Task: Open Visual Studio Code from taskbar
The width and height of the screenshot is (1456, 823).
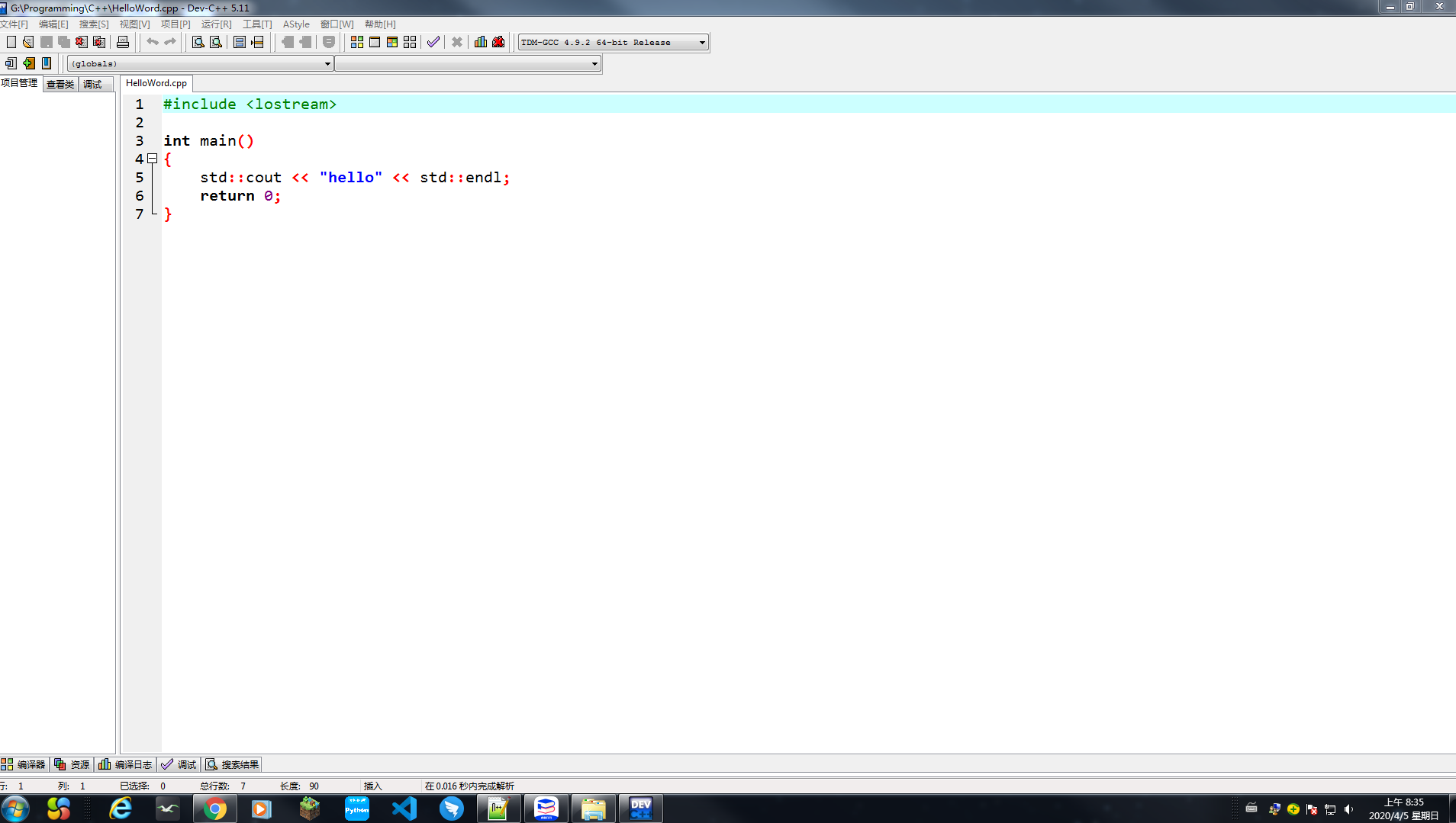Action: [404, 809]
